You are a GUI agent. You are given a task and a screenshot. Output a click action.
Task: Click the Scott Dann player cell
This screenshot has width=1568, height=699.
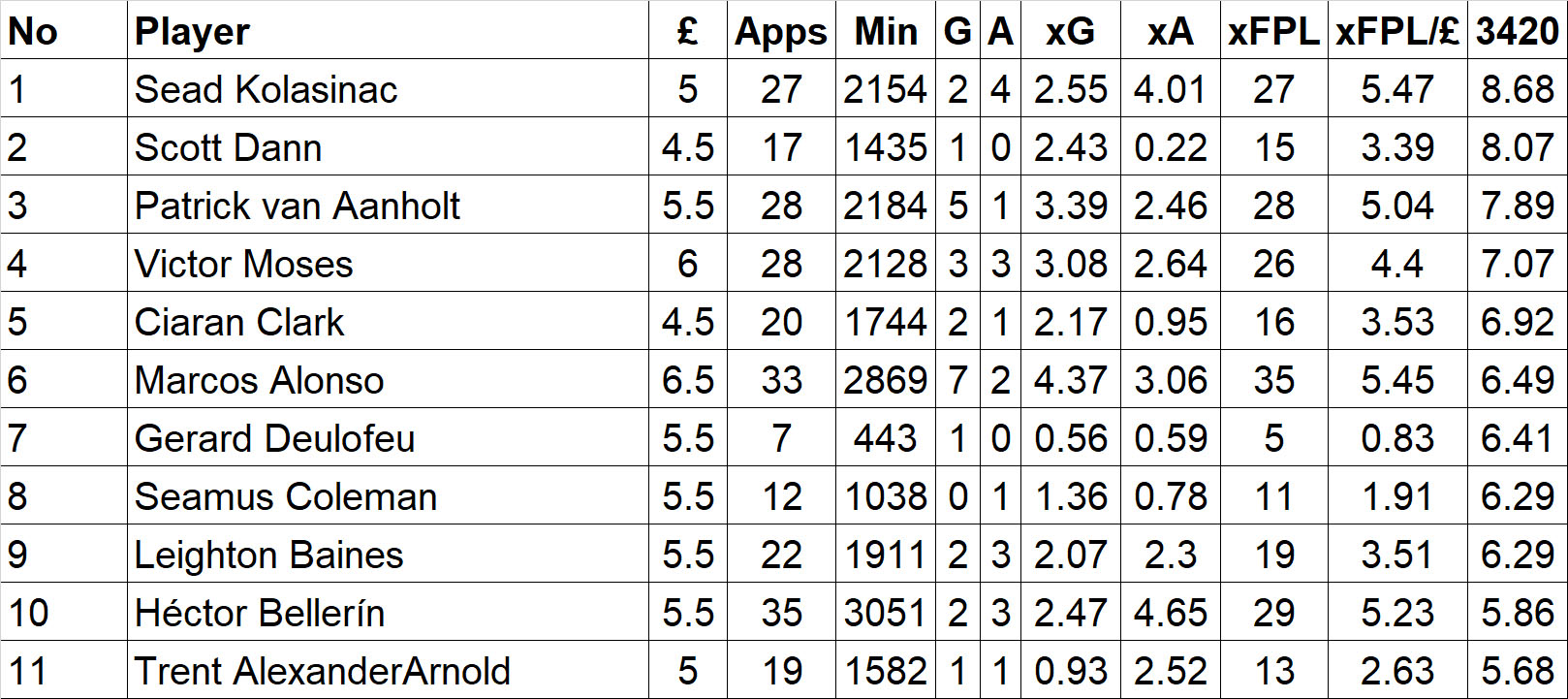[388, 146]
